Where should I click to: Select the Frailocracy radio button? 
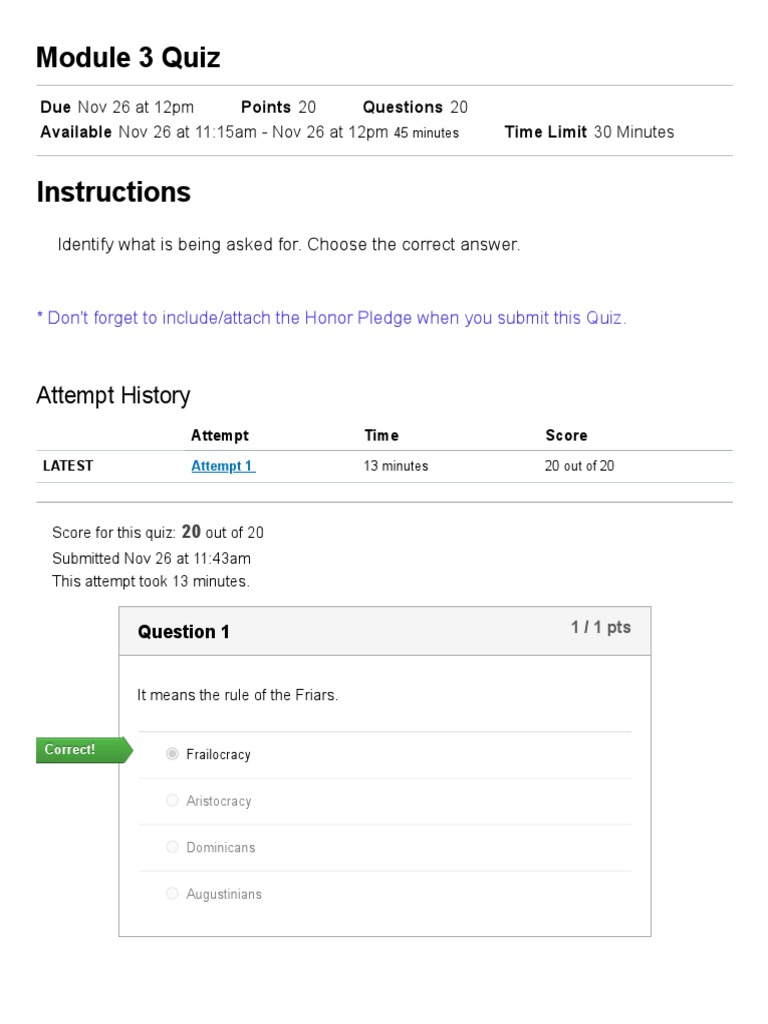click(172, 754)
